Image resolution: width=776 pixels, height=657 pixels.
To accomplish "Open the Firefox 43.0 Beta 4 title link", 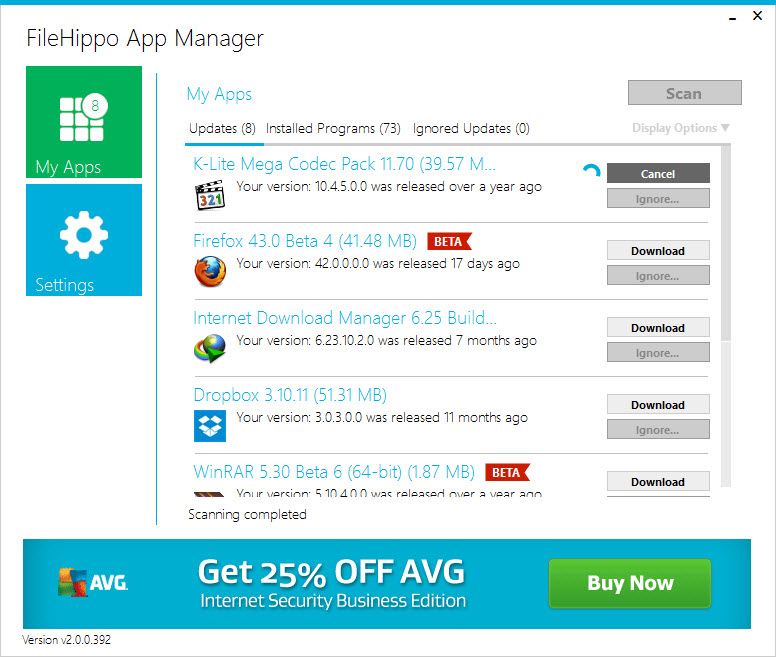I will pos(305,241).
